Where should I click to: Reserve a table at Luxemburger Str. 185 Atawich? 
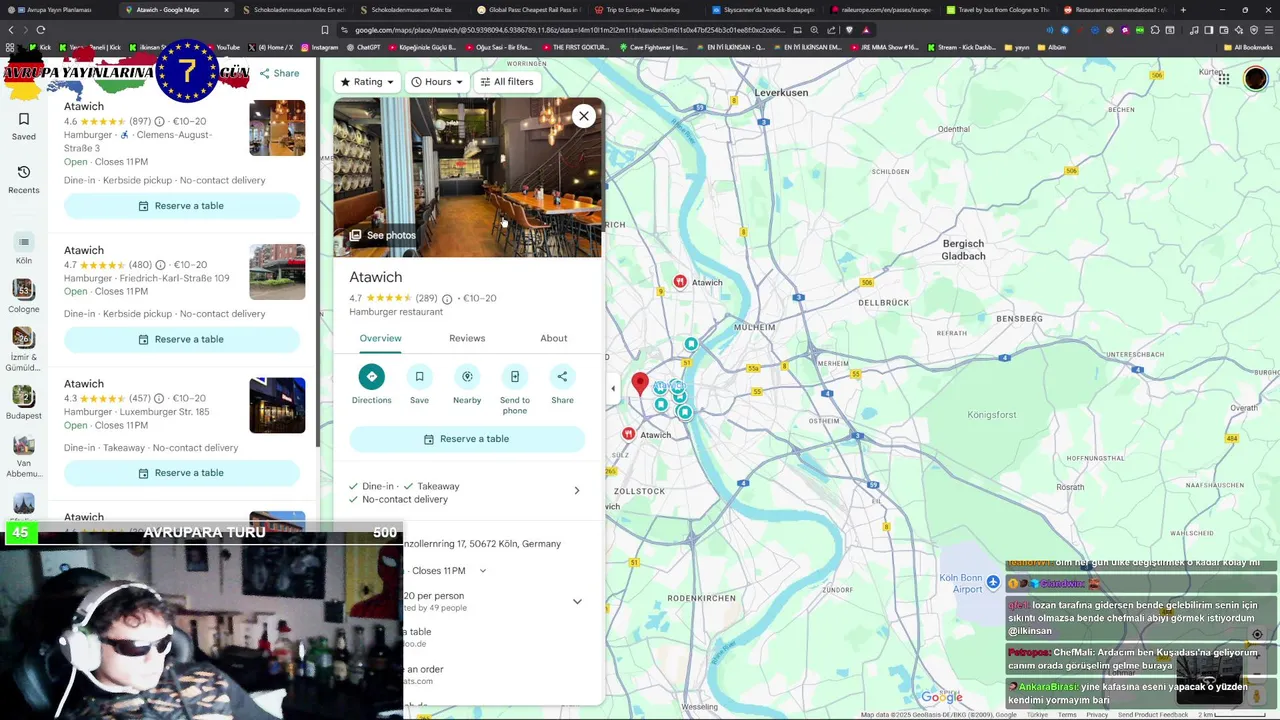click(x=182, y=473)
